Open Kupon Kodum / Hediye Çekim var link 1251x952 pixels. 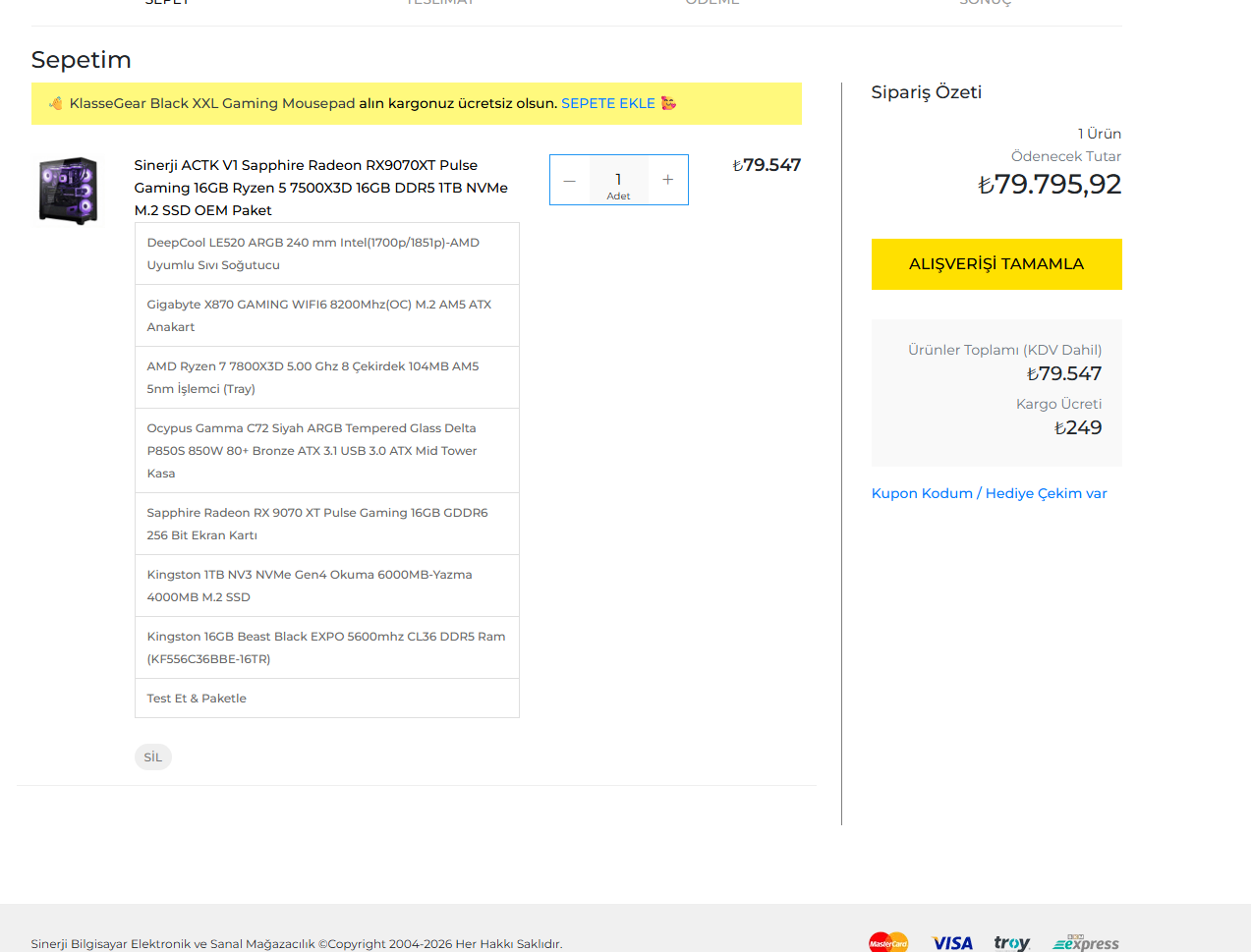tap(989, 493)
